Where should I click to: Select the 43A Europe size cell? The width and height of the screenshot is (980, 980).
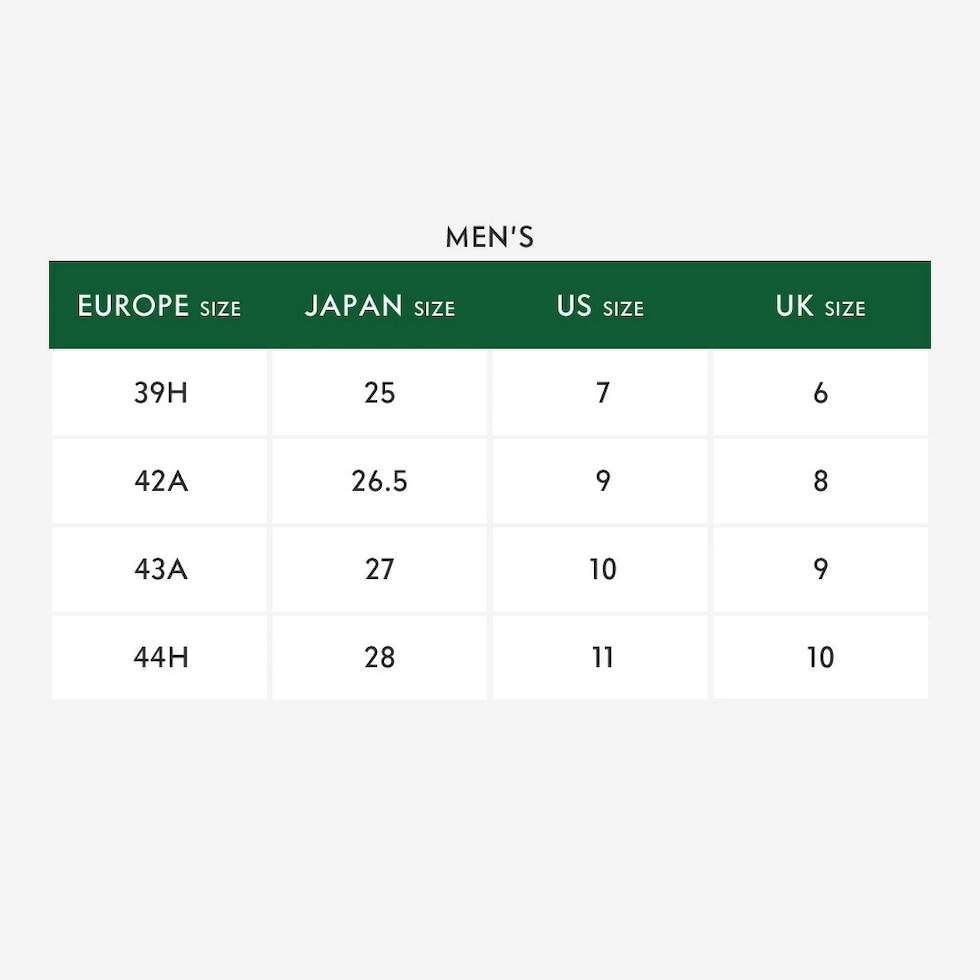coord(160,569)
